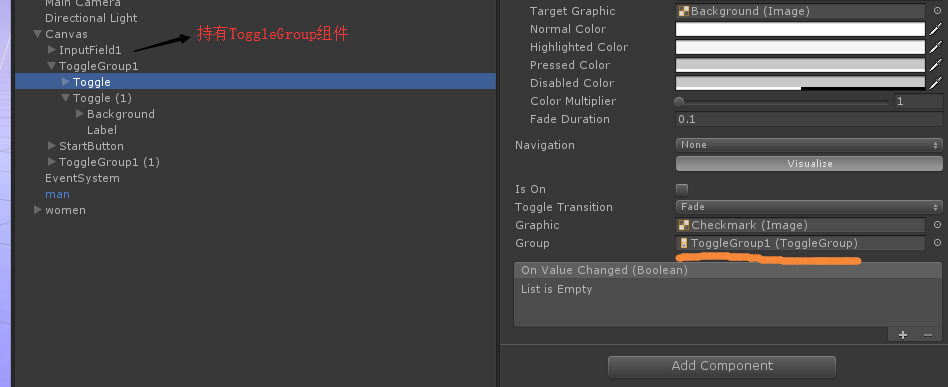Open object picker for Group field
The width and height of the screenshot is (948, 387).
click(937, 243)
